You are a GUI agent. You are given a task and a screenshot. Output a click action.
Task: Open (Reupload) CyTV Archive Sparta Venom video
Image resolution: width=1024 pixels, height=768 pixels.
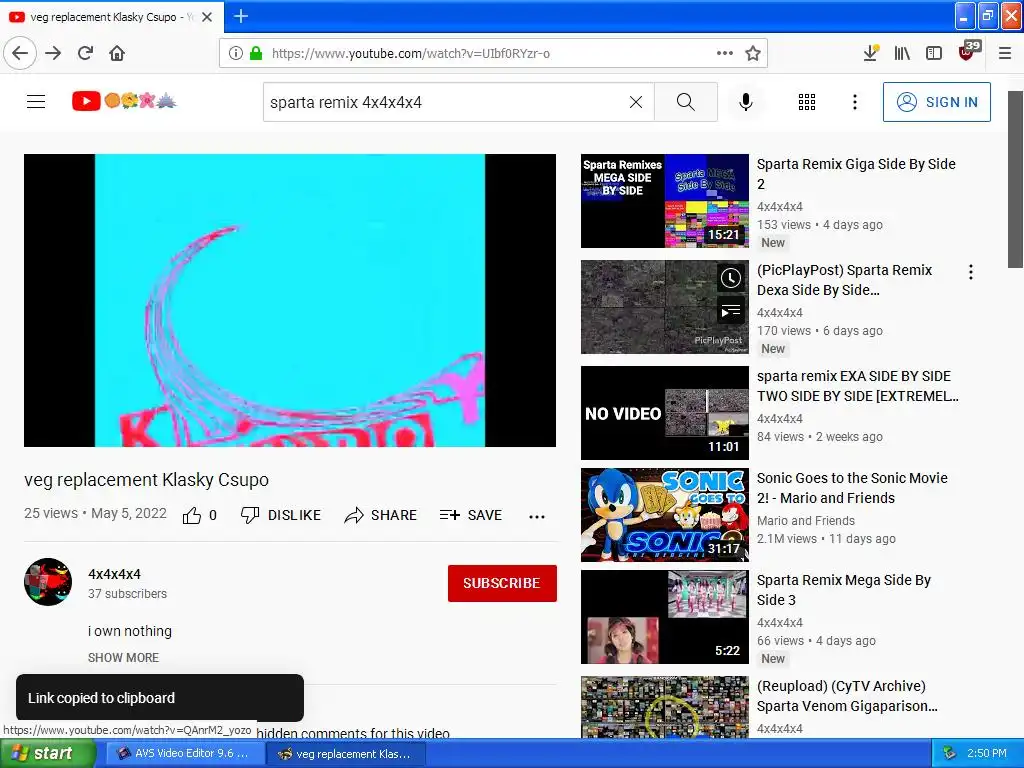click(x=847, y=696)
